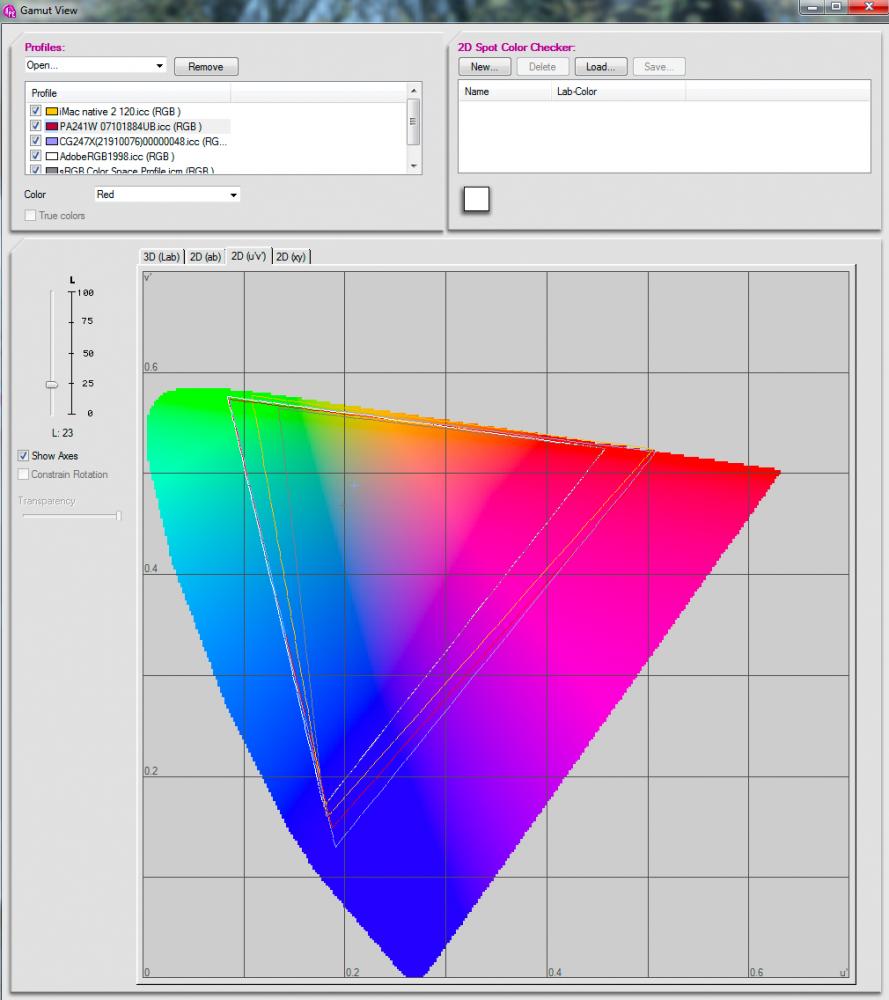Image resolution: width=889 pixels, height=1000 pixels.
Task: Click the purple CG247X profile color swatch
Action: point(52,141)
